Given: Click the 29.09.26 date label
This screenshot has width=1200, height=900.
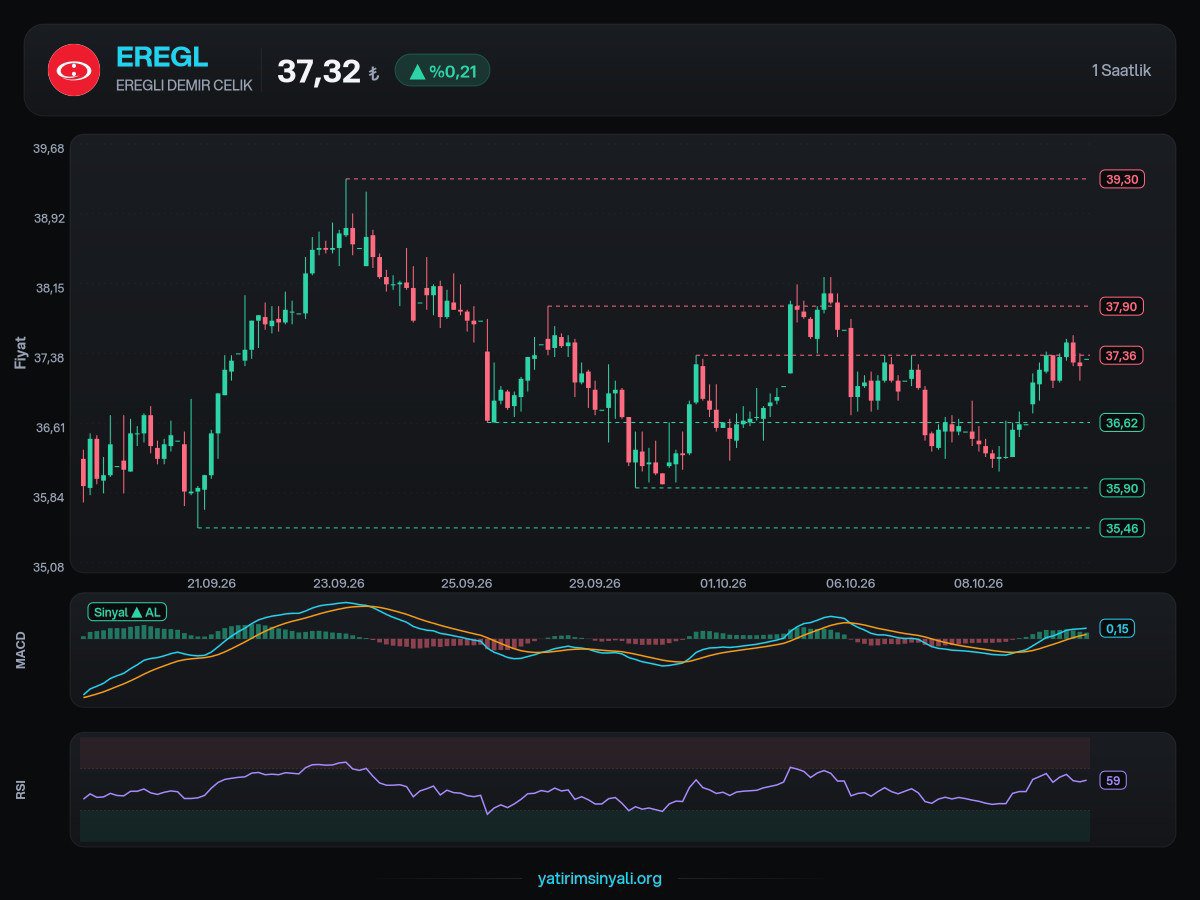Looking at the screenshot, I should coord(595,583).
